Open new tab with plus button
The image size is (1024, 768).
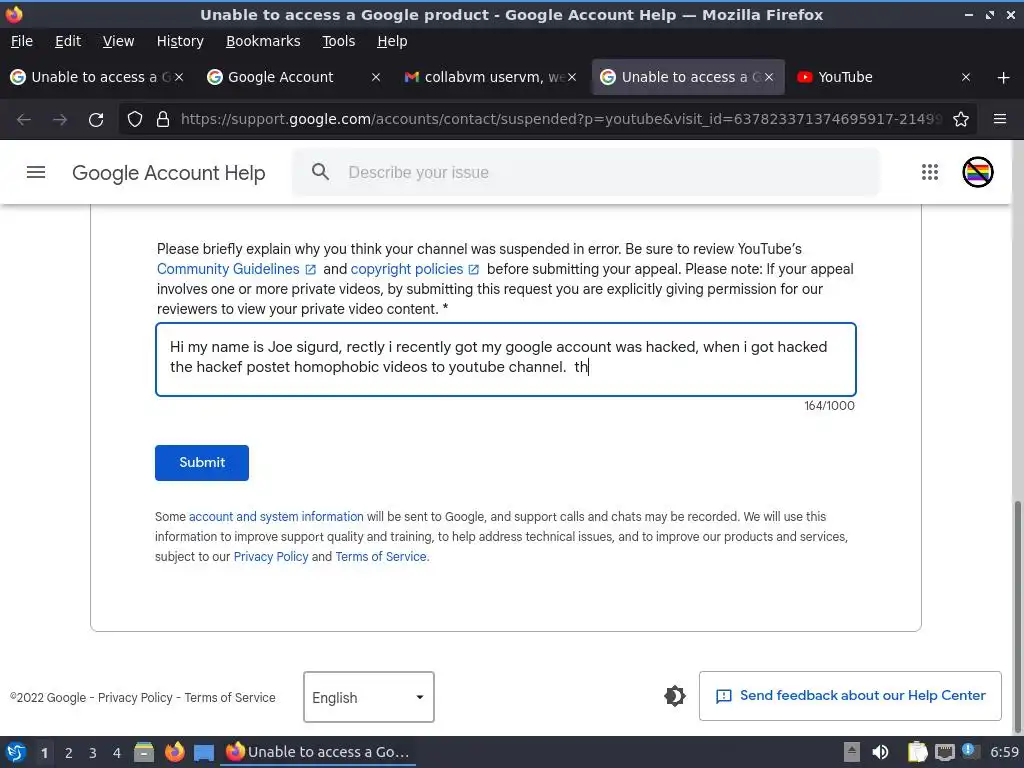click(x=1004, y=78)
